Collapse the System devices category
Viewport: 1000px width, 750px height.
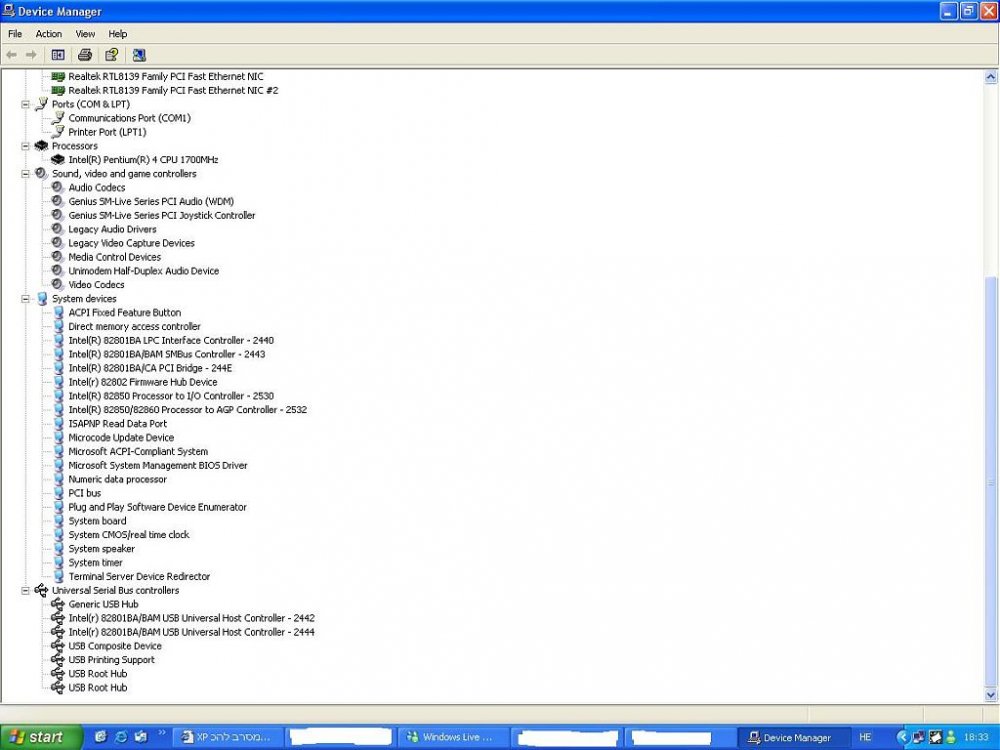coord(26,298)
